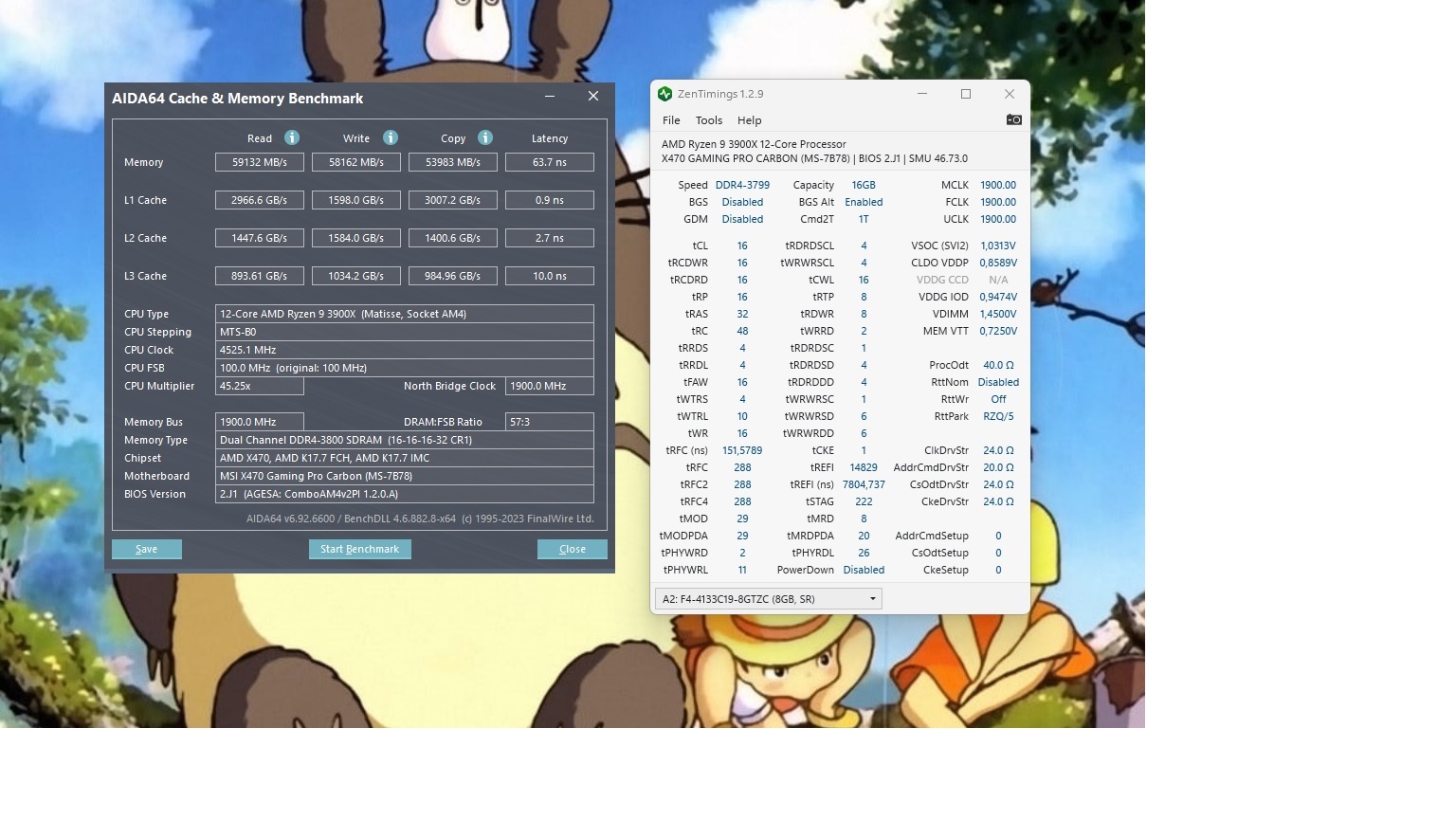This screenshot has height=819, width=1456.
Task: Select L3 Cache Latency value 10.0 ns
Action: [x=550, y=276]
